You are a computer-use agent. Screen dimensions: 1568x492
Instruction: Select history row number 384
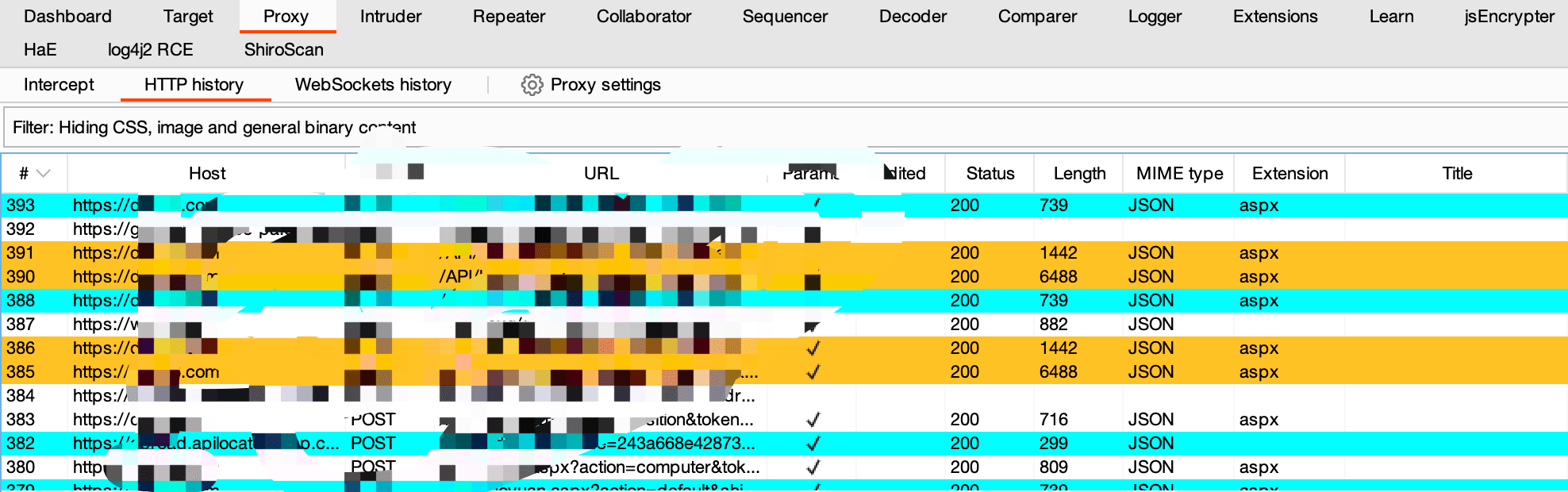tap(784, 395)
